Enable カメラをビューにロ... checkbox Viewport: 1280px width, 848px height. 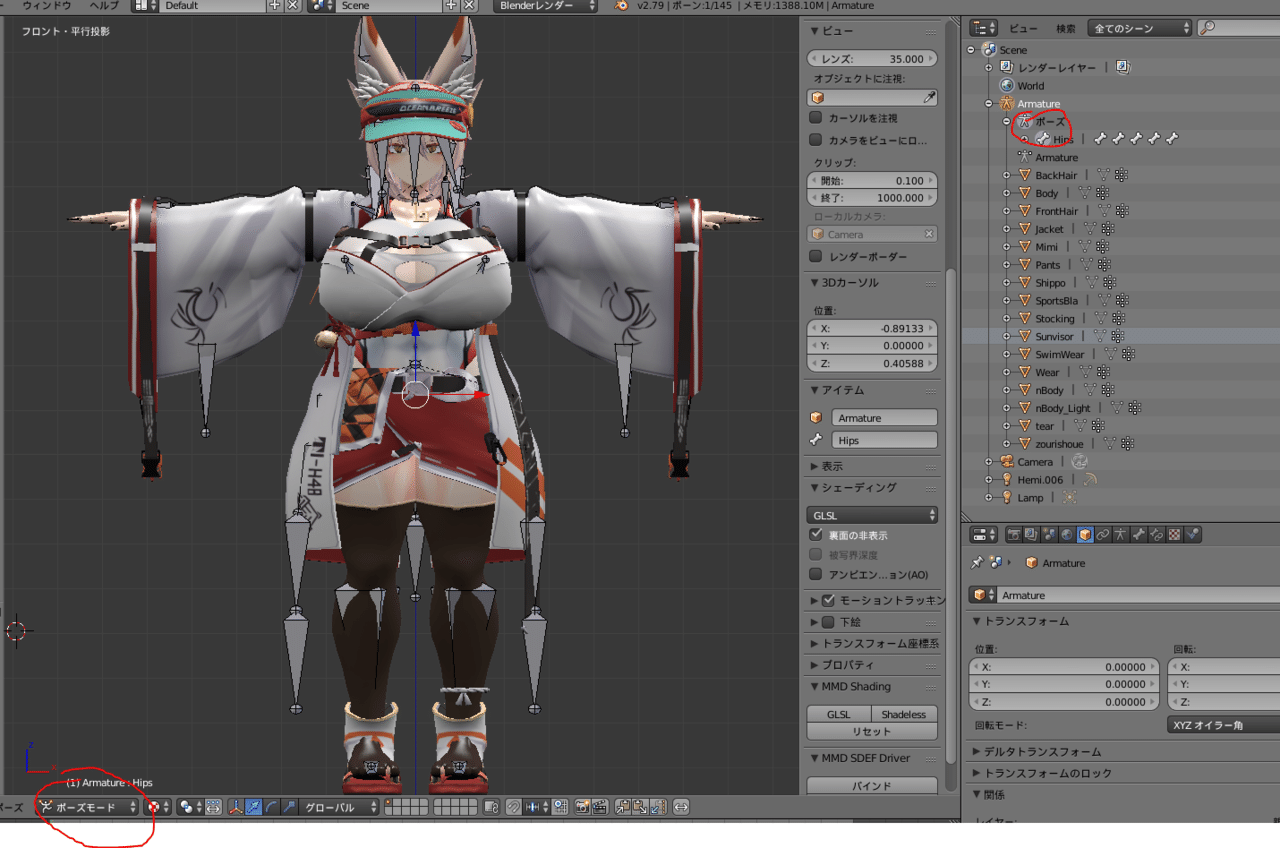[816, 140]
